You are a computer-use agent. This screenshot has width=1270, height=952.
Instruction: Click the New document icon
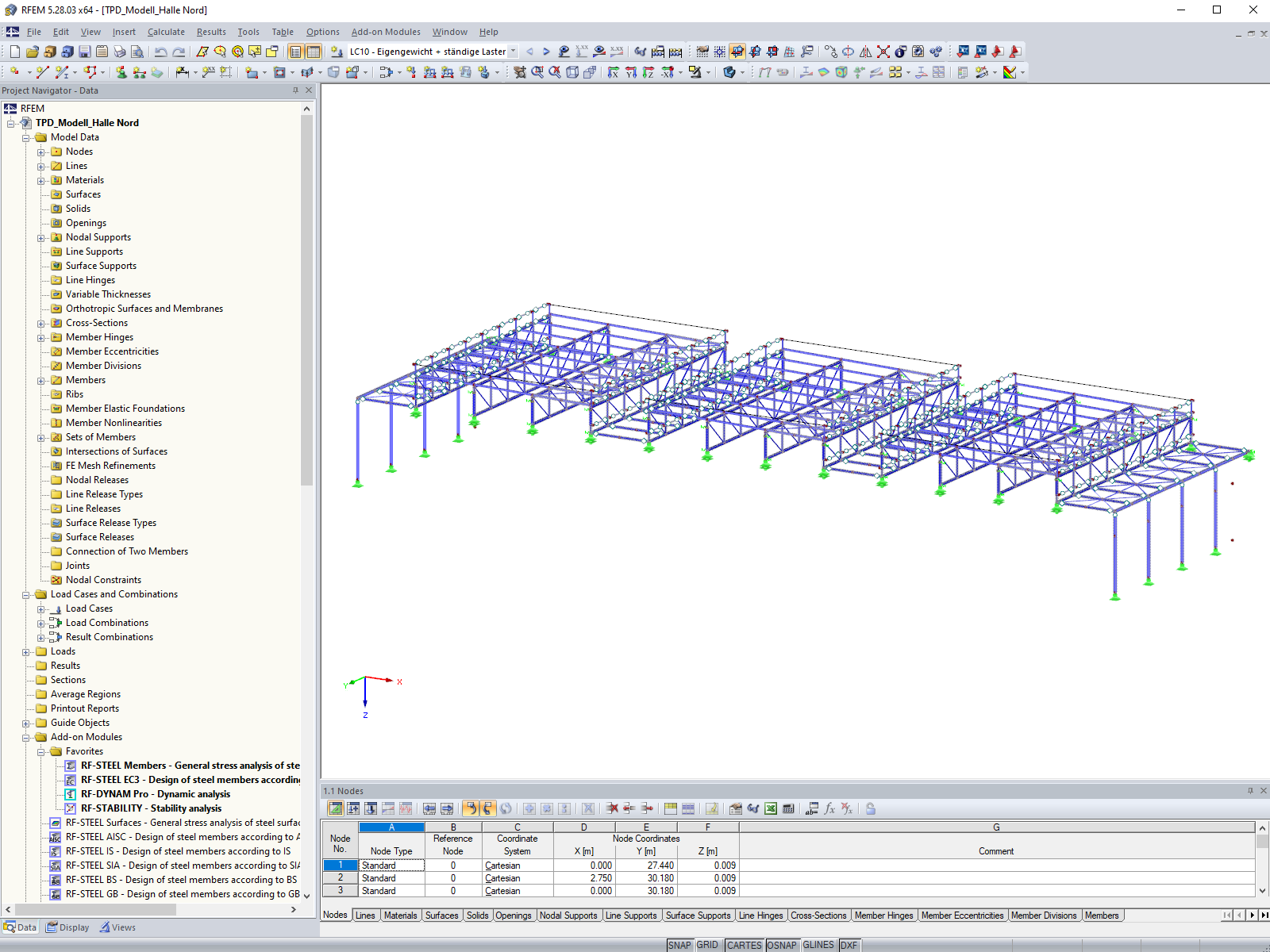pyautogui.click(x=14, y=52)
